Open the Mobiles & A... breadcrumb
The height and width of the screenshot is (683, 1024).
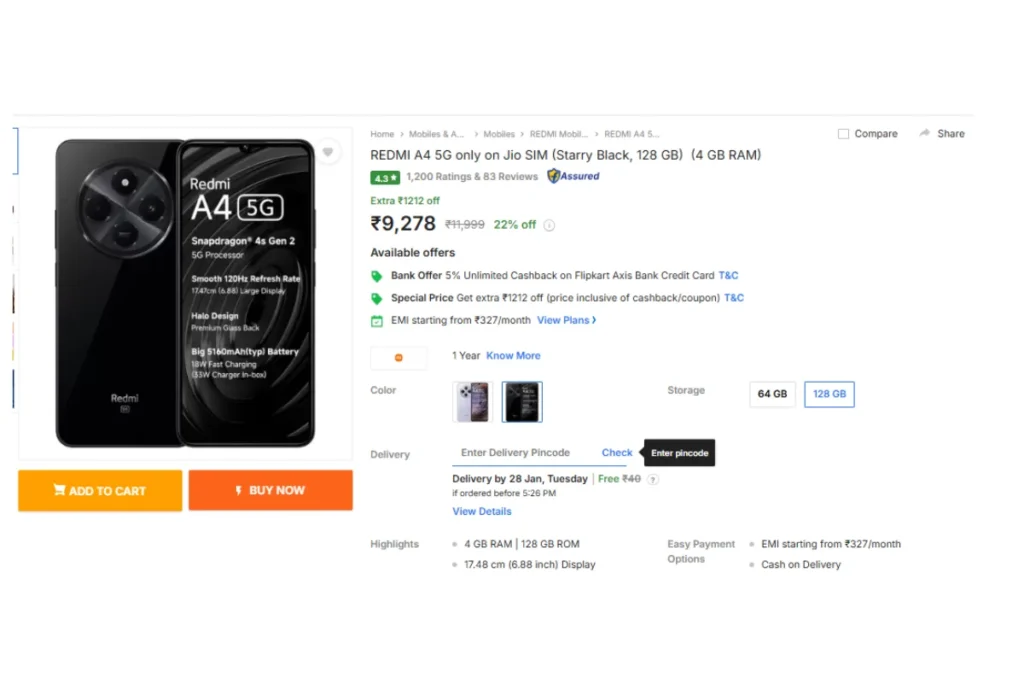[436, 134]
